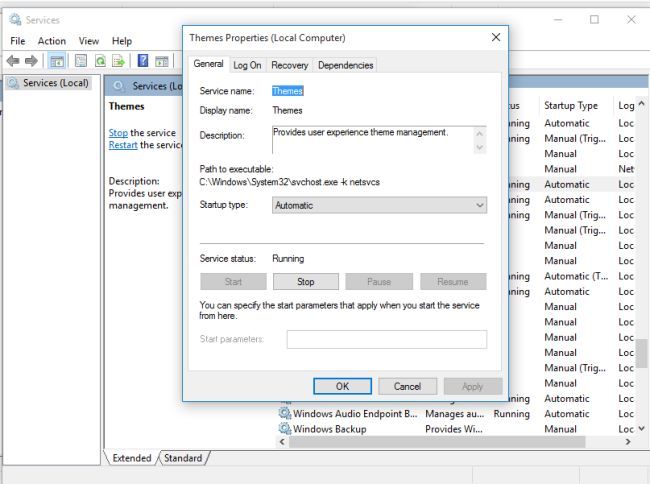Click the highlighted Themes service name field
Viewport: 650px width, 484px height.
[288, 91]
